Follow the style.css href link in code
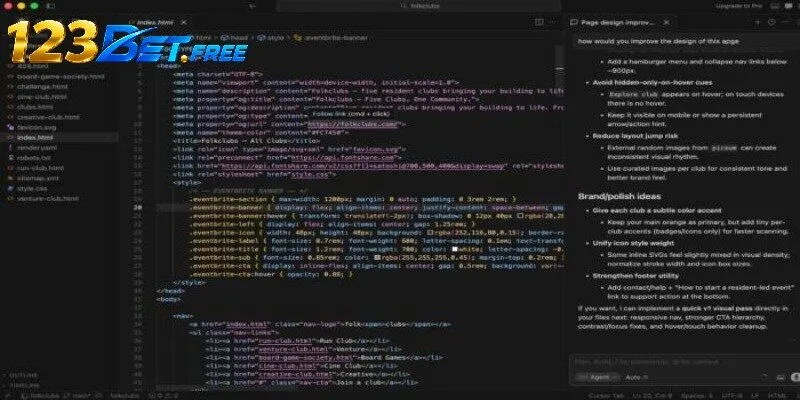 coord(310,174)
